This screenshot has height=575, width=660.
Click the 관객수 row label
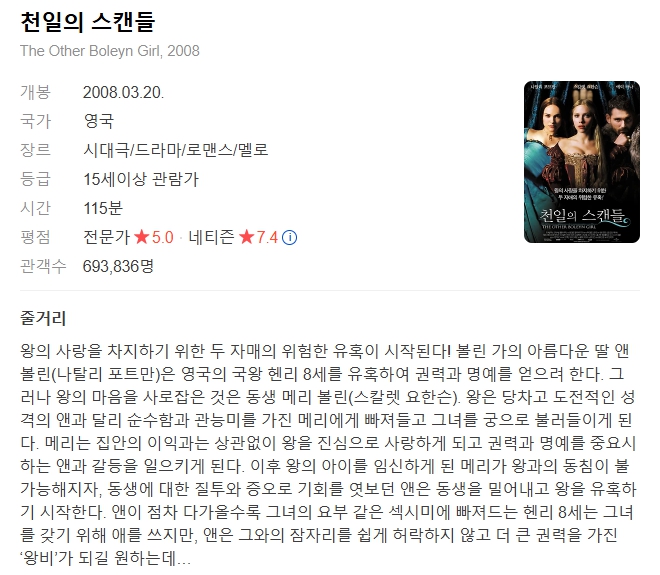pos(43,266)
